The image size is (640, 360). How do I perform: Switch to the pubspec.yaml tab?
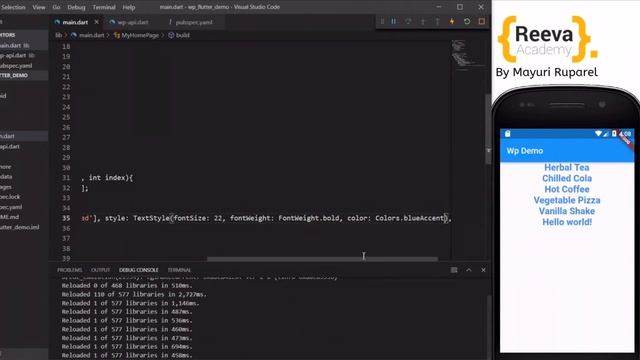194,22
